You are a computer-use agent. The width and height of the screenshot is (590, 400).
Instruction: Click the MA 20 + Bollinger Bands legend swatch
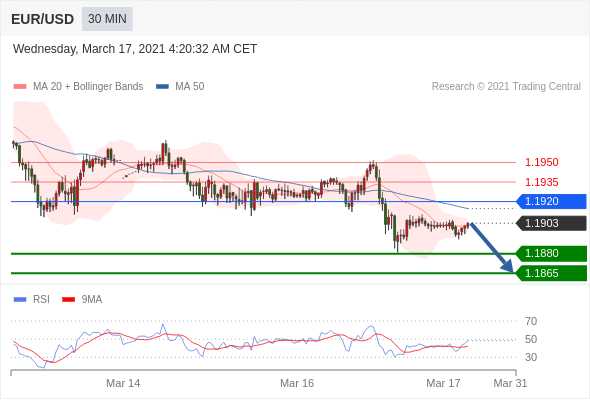point(20,87)
